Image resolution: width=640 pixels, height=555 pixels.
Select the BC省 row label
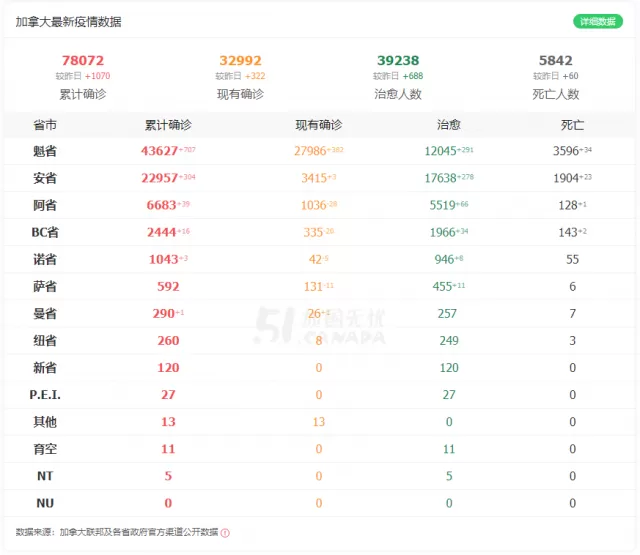coord(45,232)
